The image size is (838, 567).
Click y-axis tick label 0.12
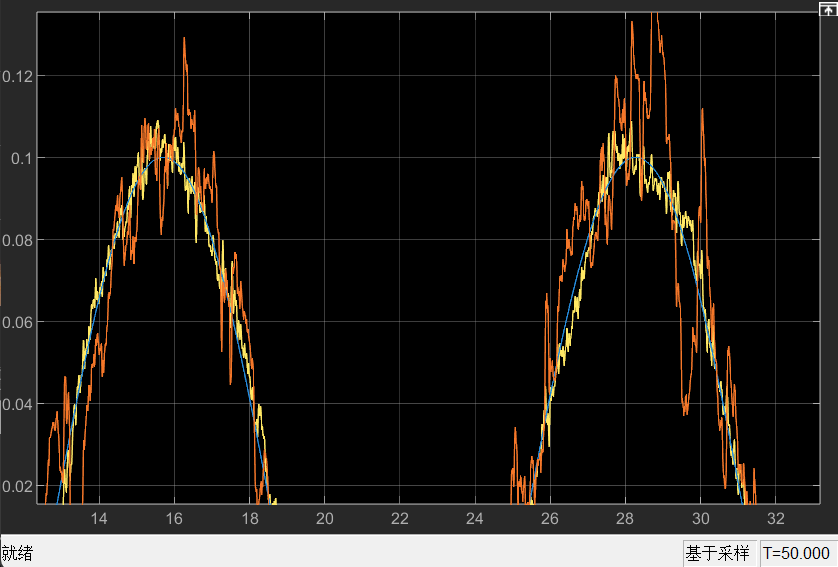pos(17,76)
